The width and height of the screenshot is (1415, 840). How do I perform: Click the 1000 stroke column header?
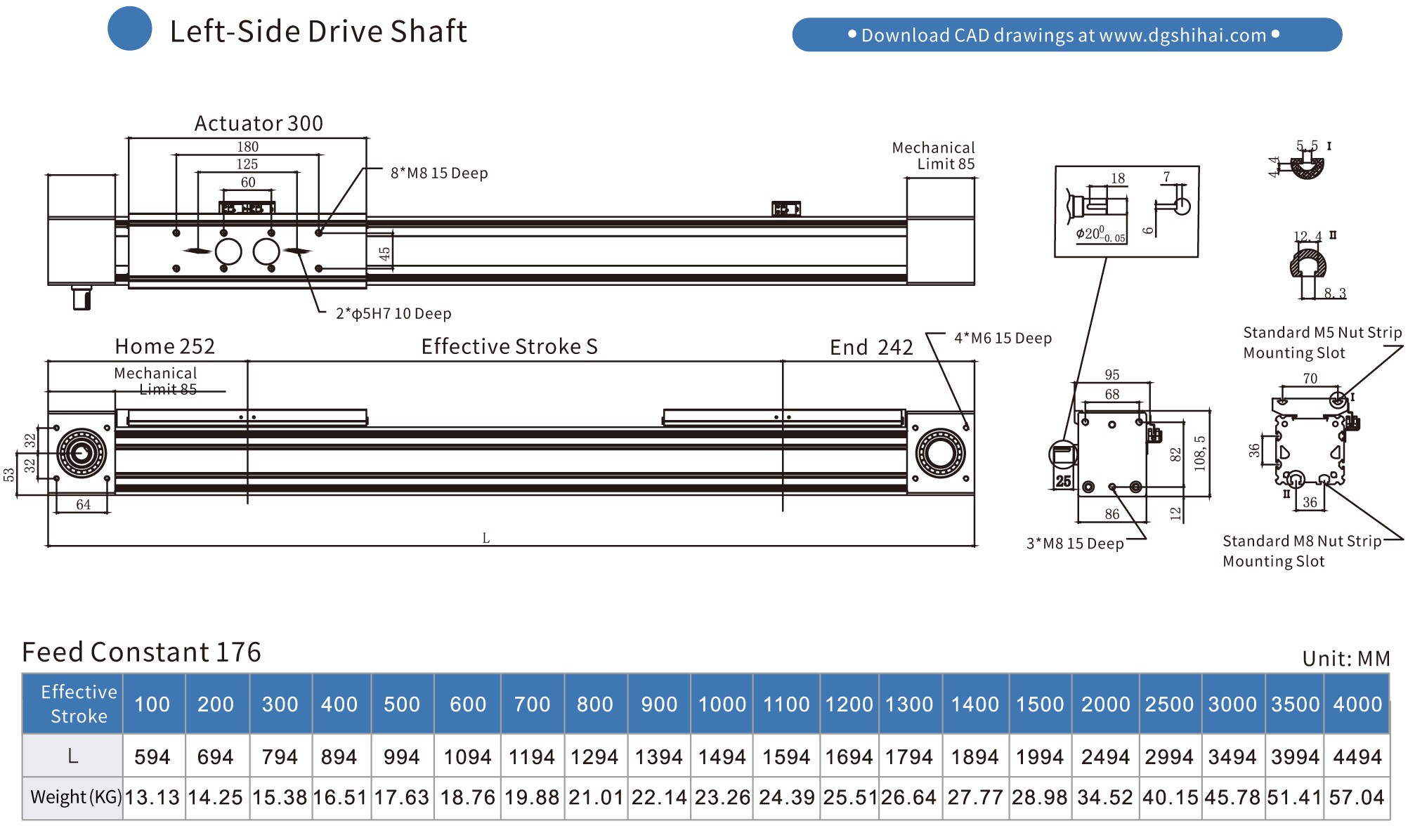pos(722,704)
